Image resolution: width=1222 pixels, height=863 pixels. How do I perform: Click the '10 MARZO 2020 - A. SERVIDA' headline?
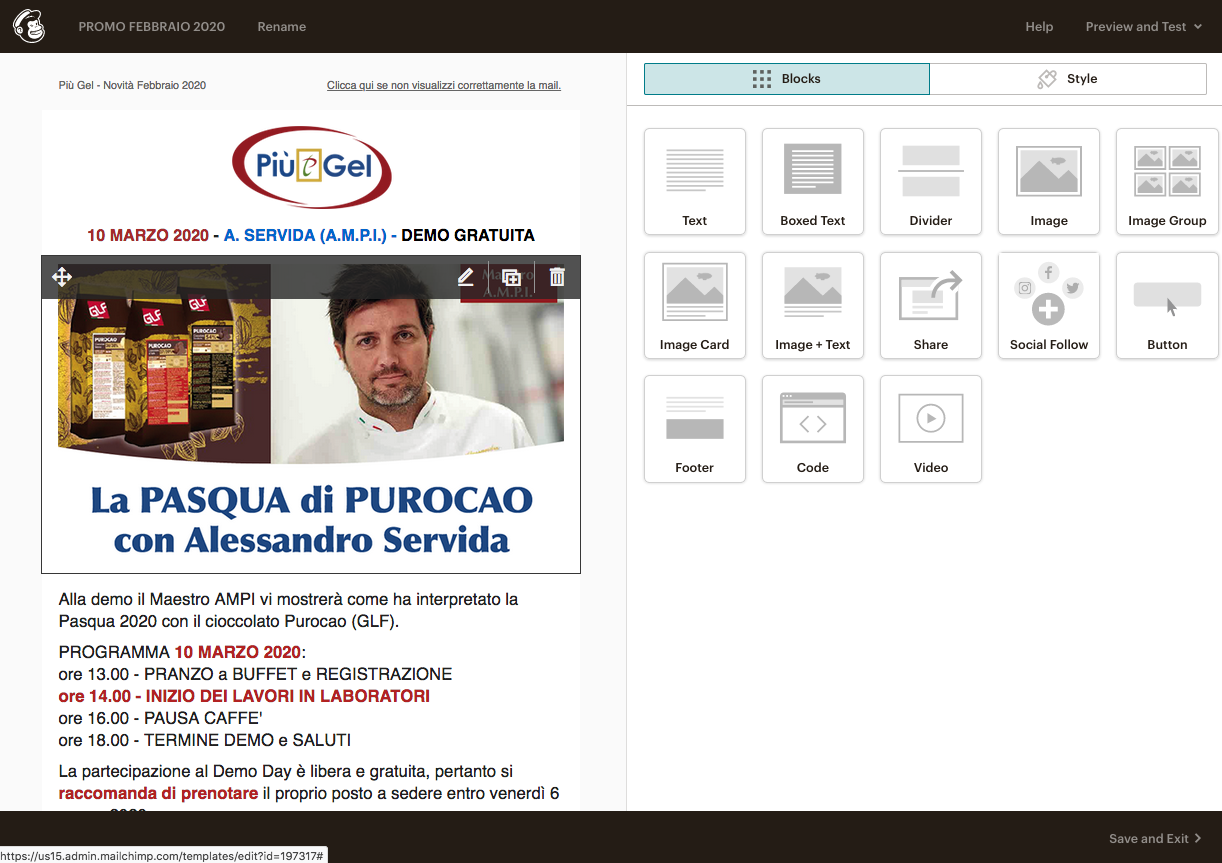(311, 236)
